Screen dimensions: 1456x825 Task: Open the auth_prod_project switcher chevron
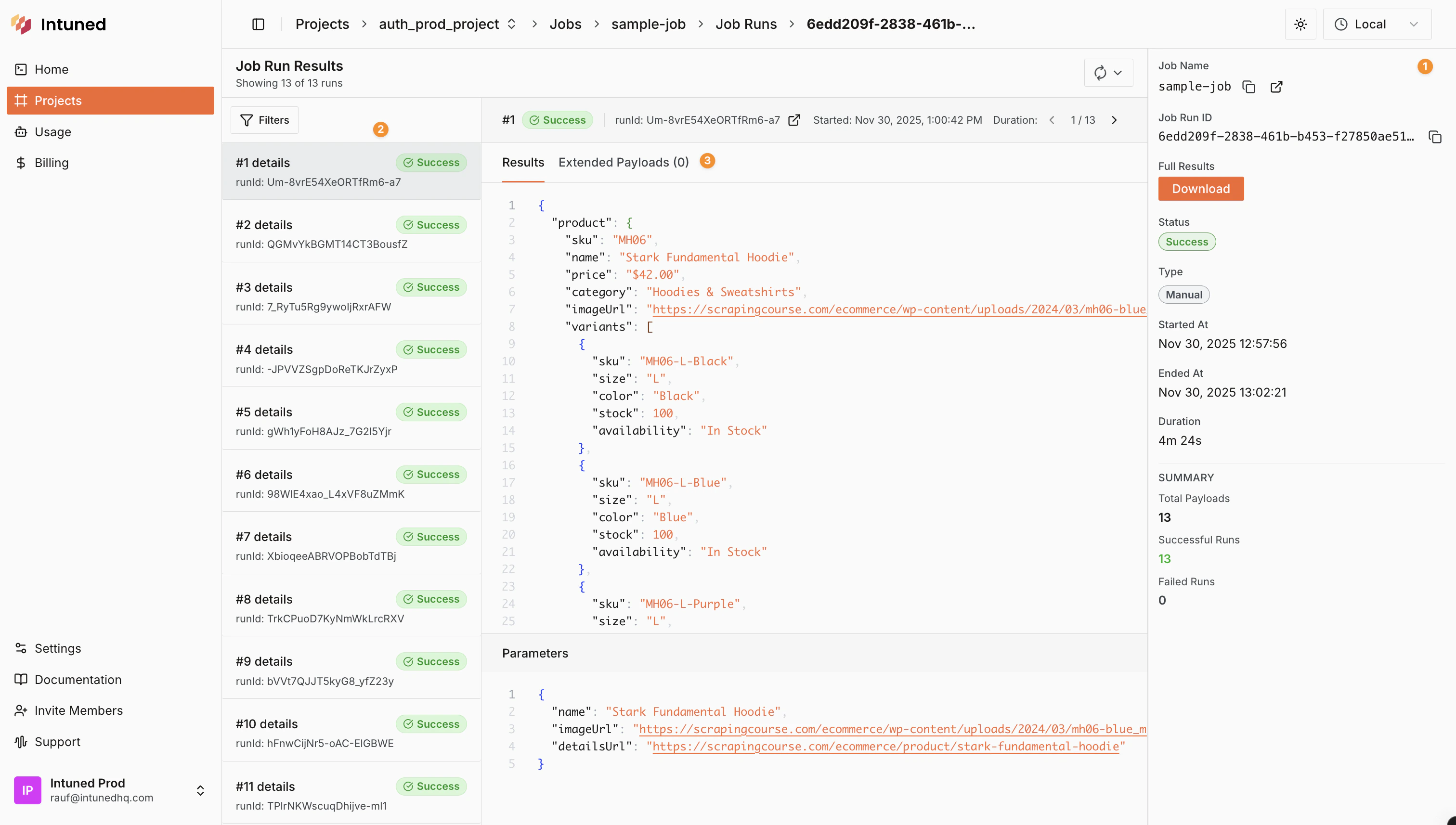point(512,24)
